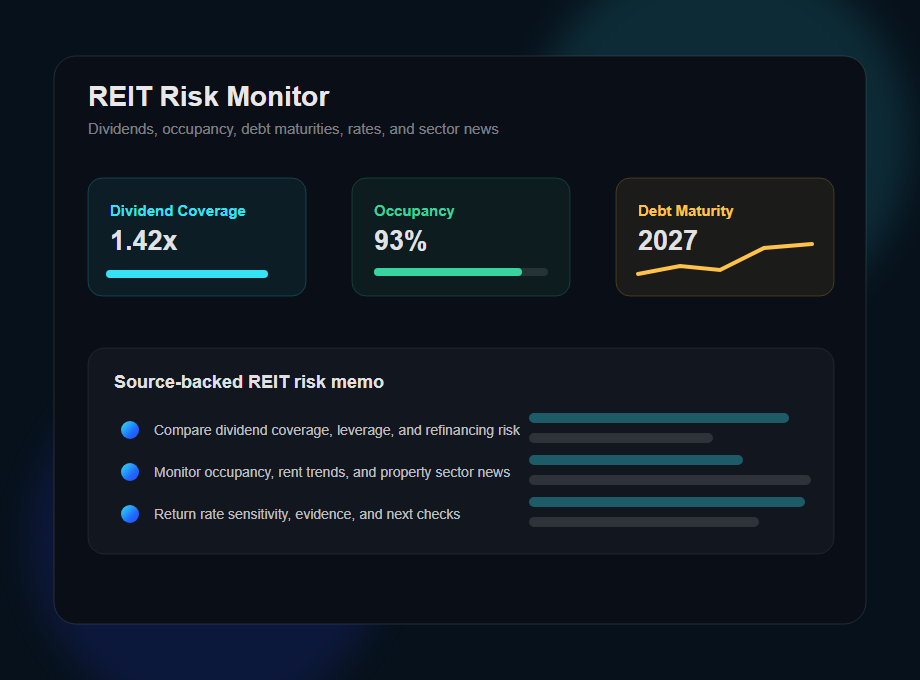Select Compare dividend coverage, leverage, refinancing text

[x=337, y=431]
